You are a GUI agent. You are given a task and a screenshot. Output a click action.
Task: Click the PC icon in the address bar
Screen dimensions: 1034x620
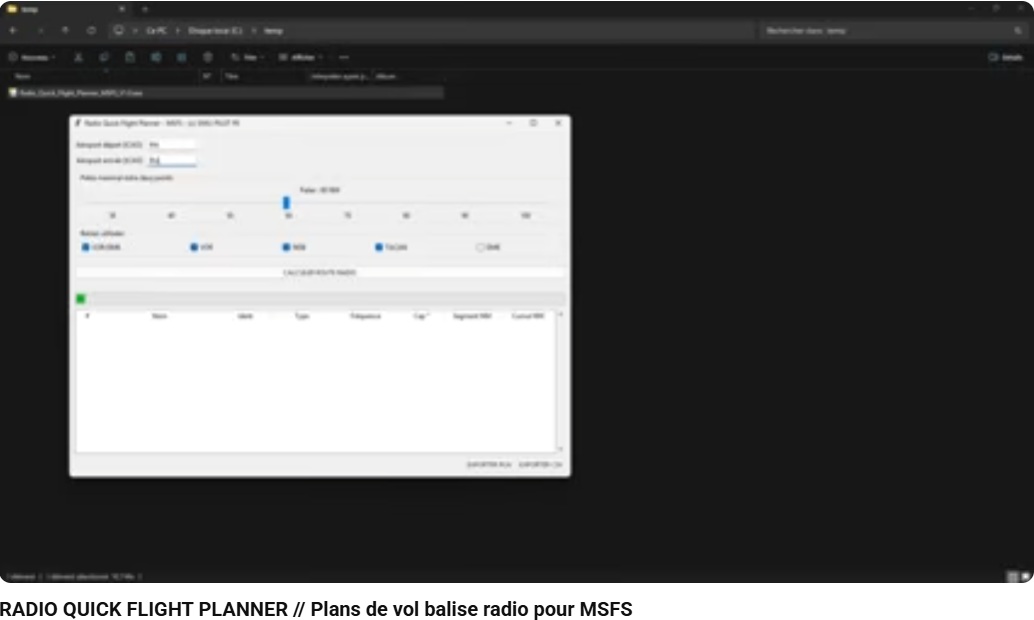tap(119, 30)
